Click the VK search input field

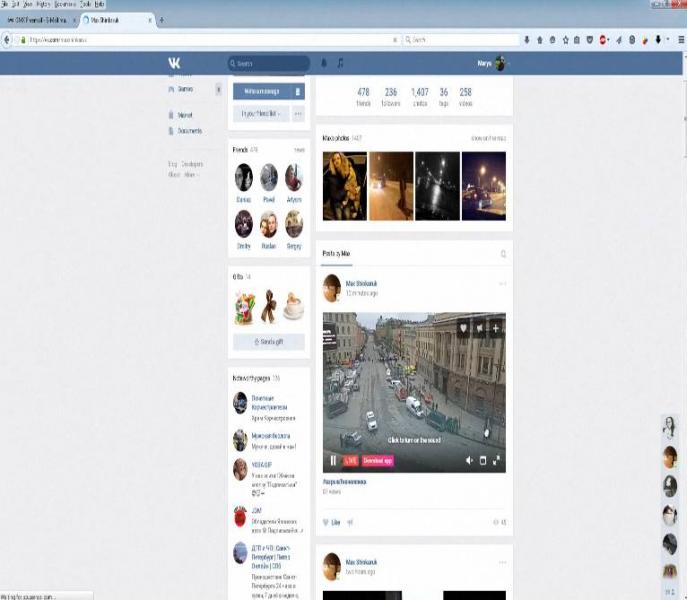pyautogui.click(x=269, y=63)
